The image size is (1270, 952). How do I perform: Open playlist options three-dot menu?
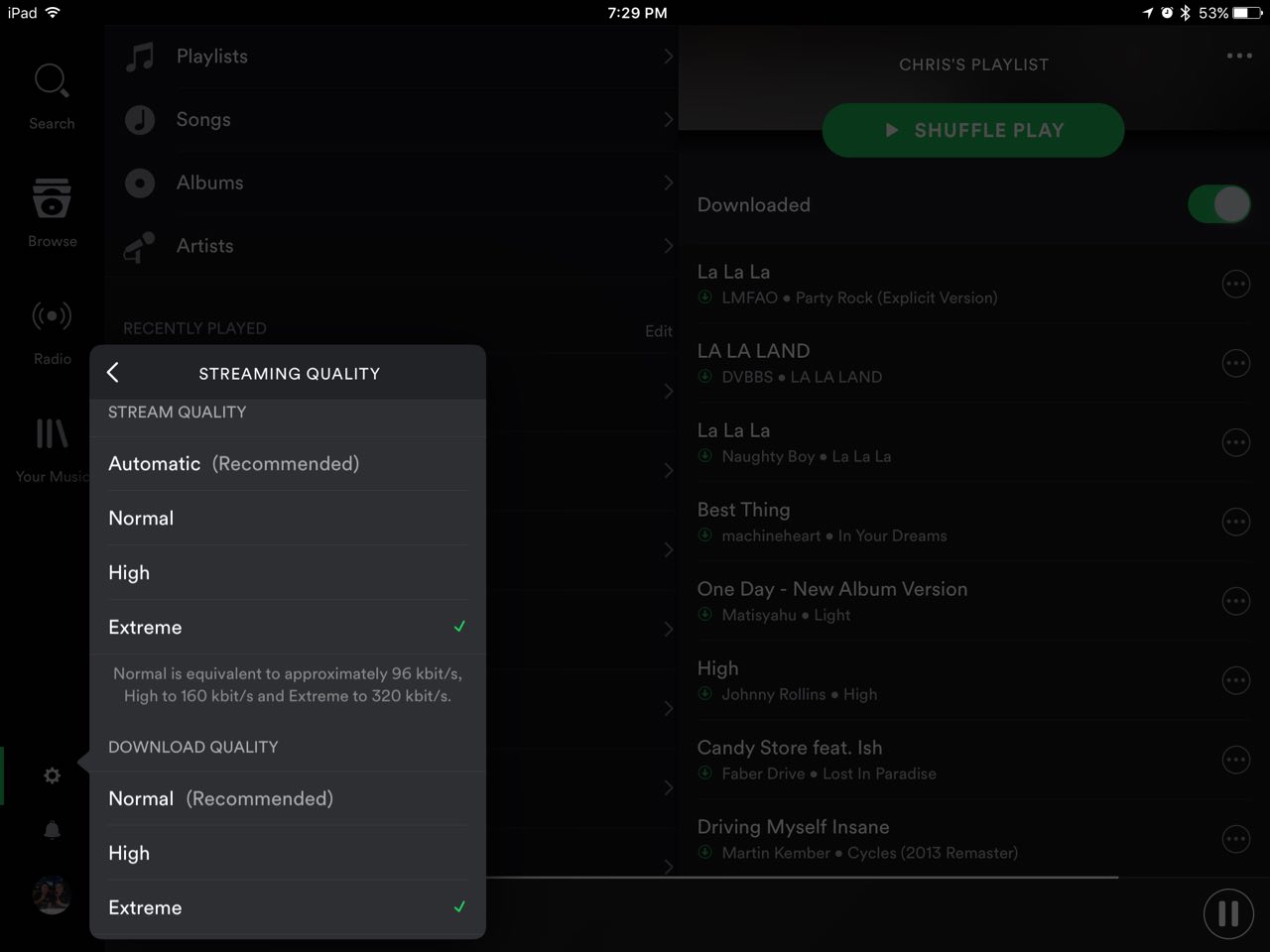1239,56
